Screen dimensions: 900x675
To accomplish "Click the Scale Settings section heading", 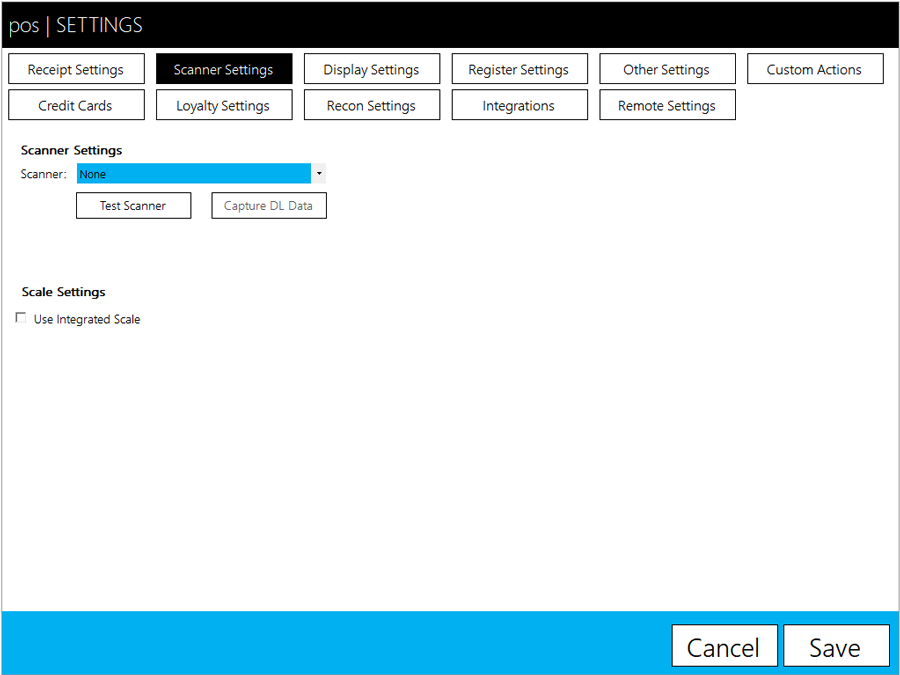I will click(x=63, y=292).
